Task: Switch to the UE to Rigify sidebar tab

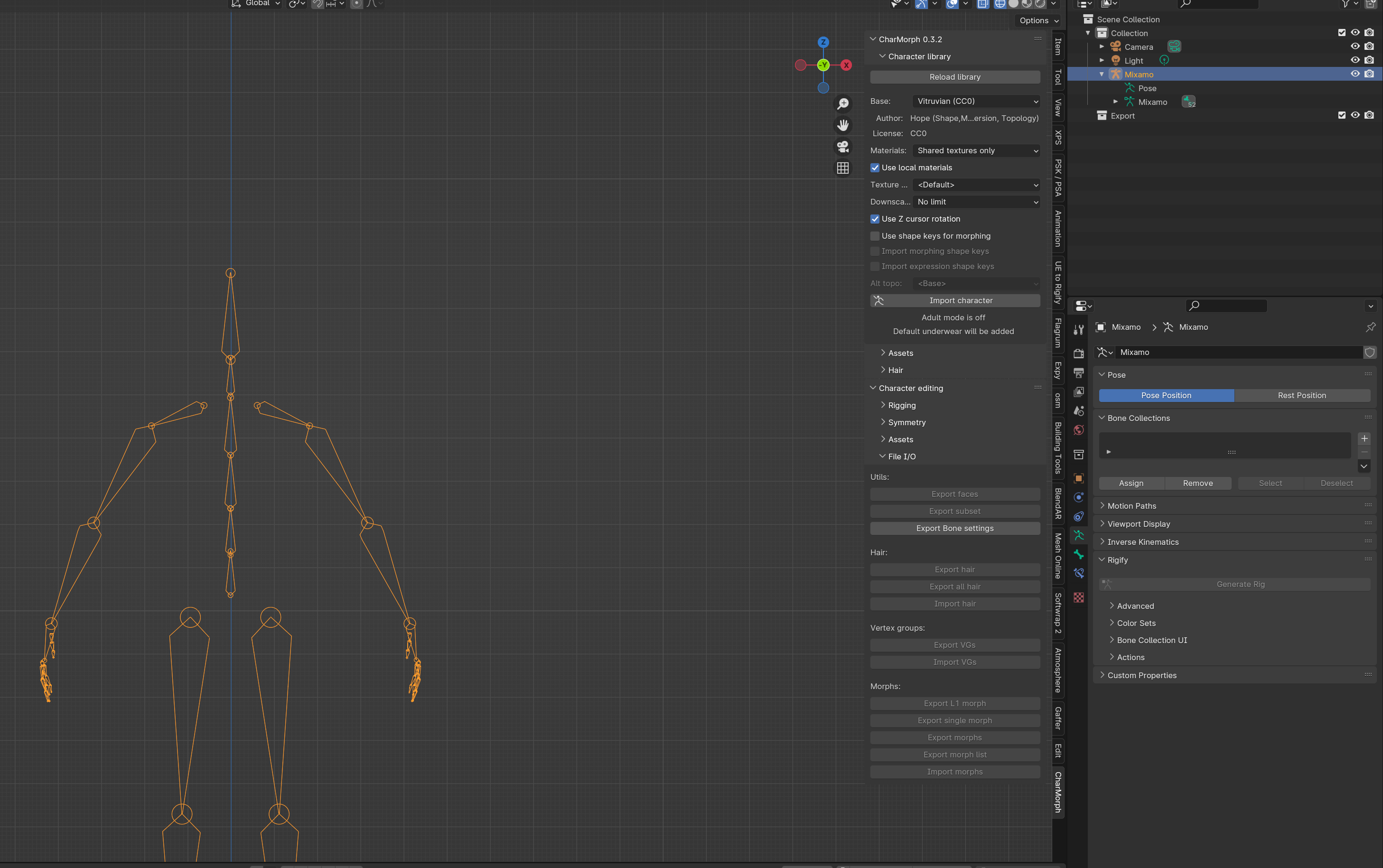Action: pos(1058,282)
